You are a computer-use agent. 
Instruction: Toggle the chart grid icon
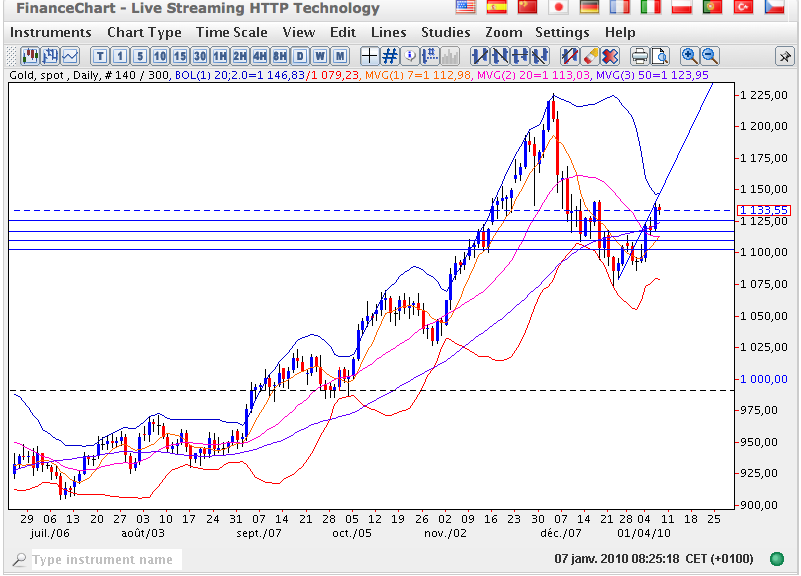click(x=390, y=55)
